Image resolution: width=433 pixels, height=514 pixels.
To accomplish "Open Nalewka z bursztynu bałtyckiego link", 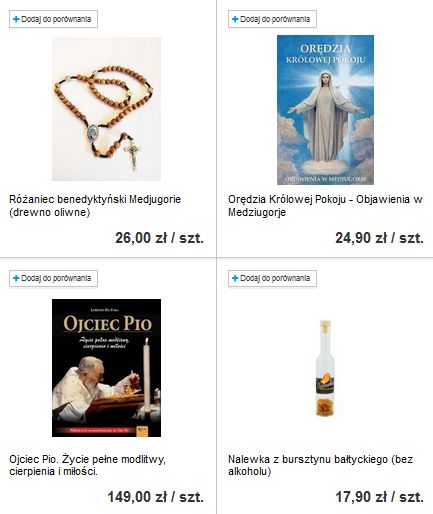I will point(320,465).
